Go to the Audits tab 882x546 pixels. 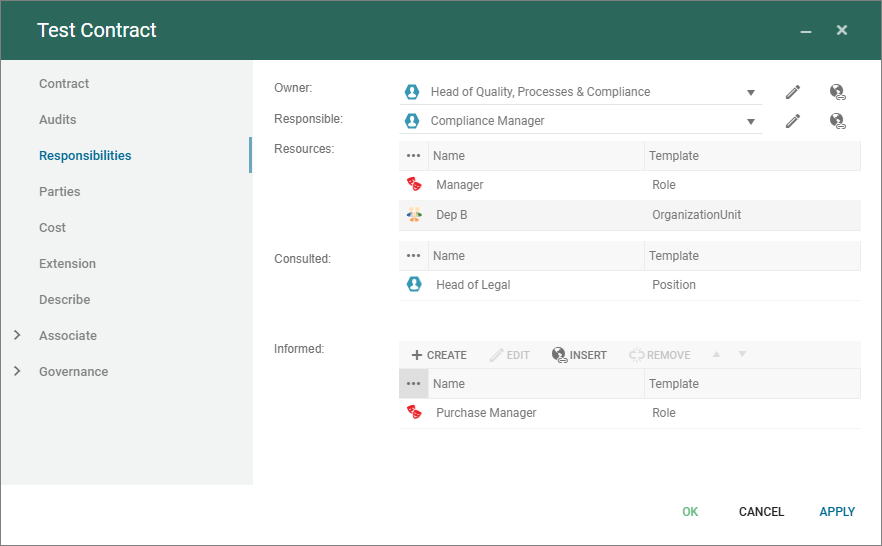pyautogui.click(x=58, y=120)
